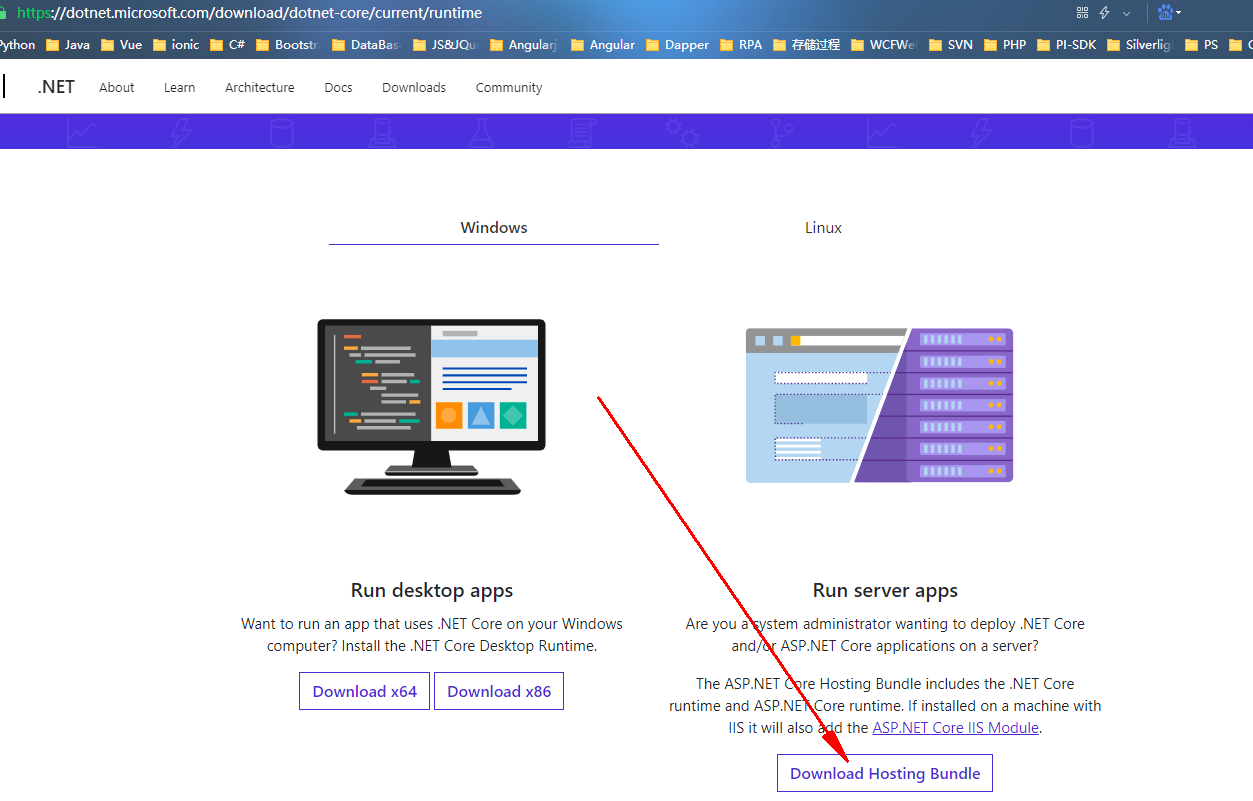
Task: Click the server rack illustration
Action: pos(879,405)
